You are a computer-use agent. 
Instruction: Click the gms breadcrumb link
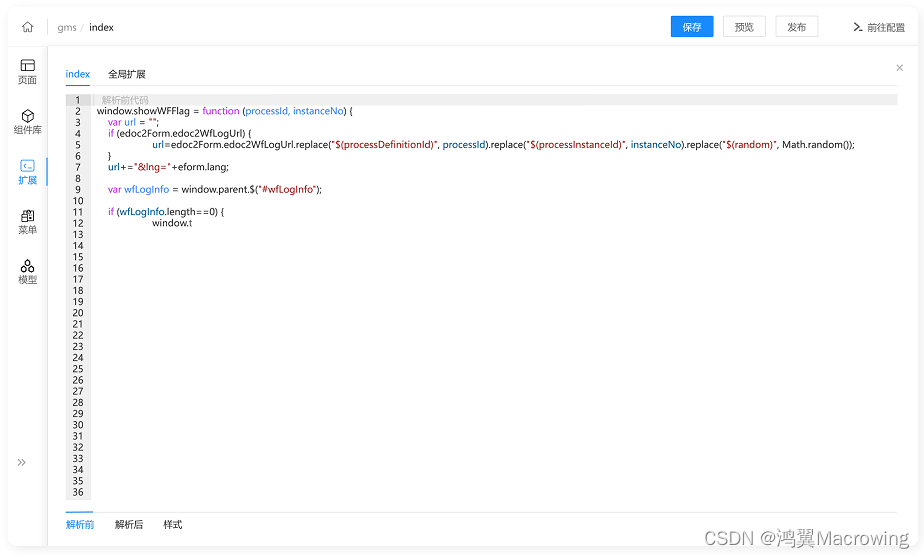pyautogui.click(x=67, y=28)
